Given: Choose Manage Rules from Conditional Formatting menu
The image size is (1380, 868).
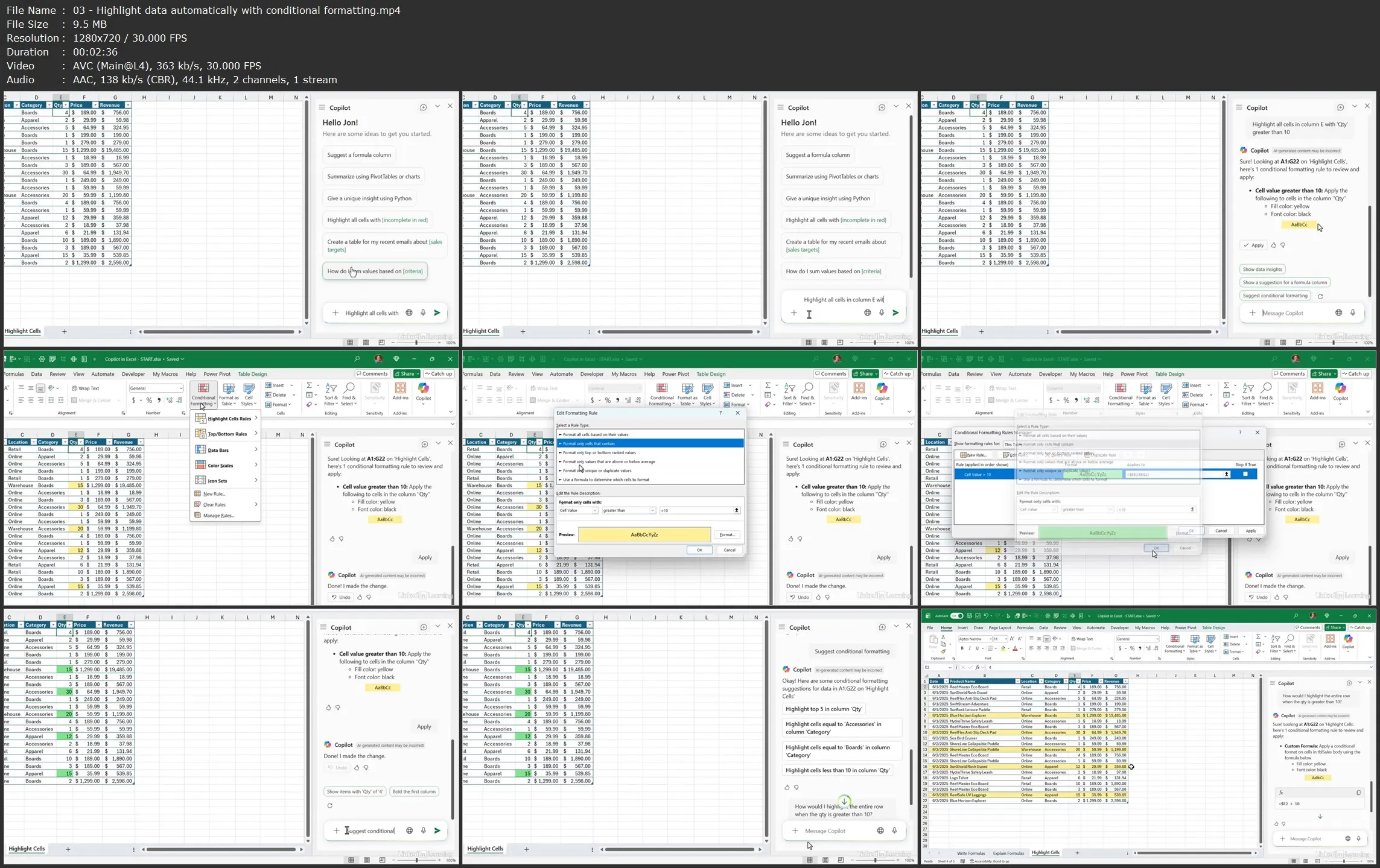Looking at the screenshot, I should click(x=218, y=516).
